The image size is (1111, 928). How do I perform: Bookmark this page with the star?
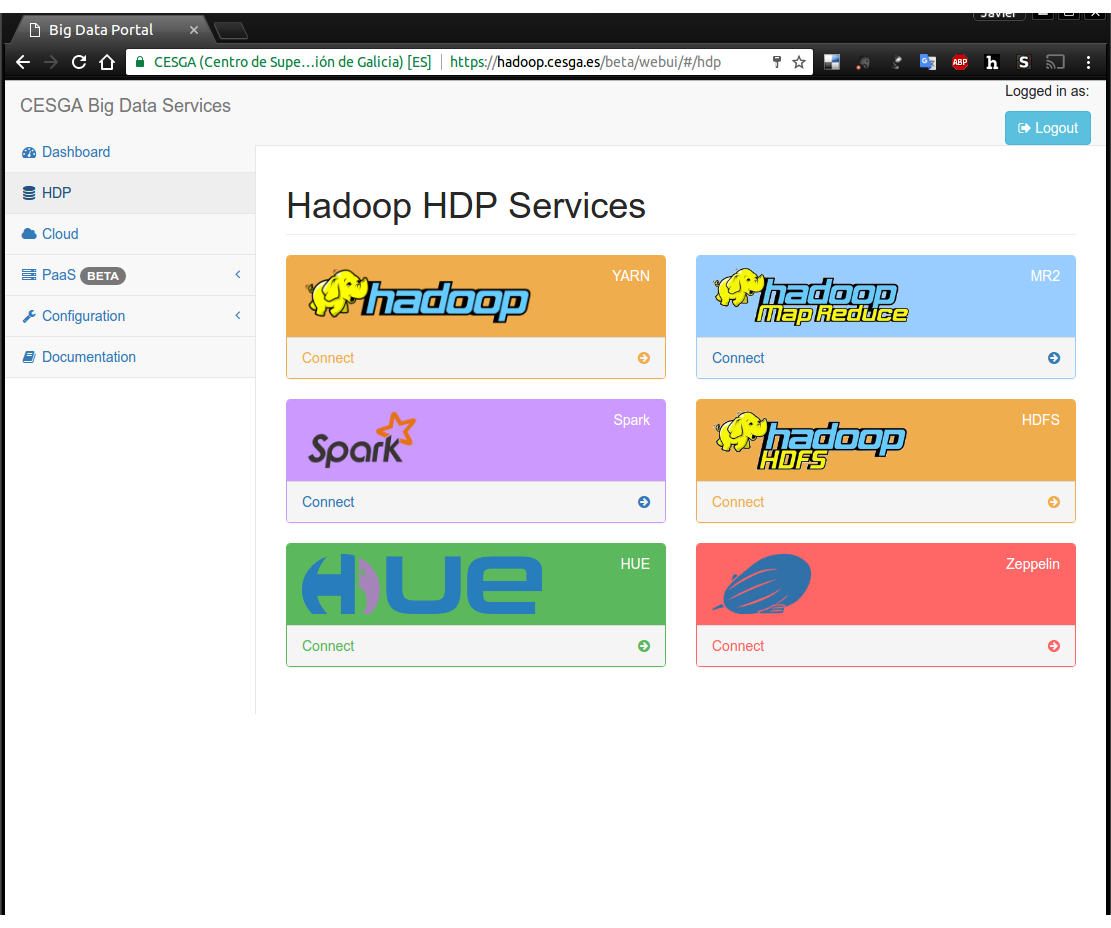pos(799,62)
